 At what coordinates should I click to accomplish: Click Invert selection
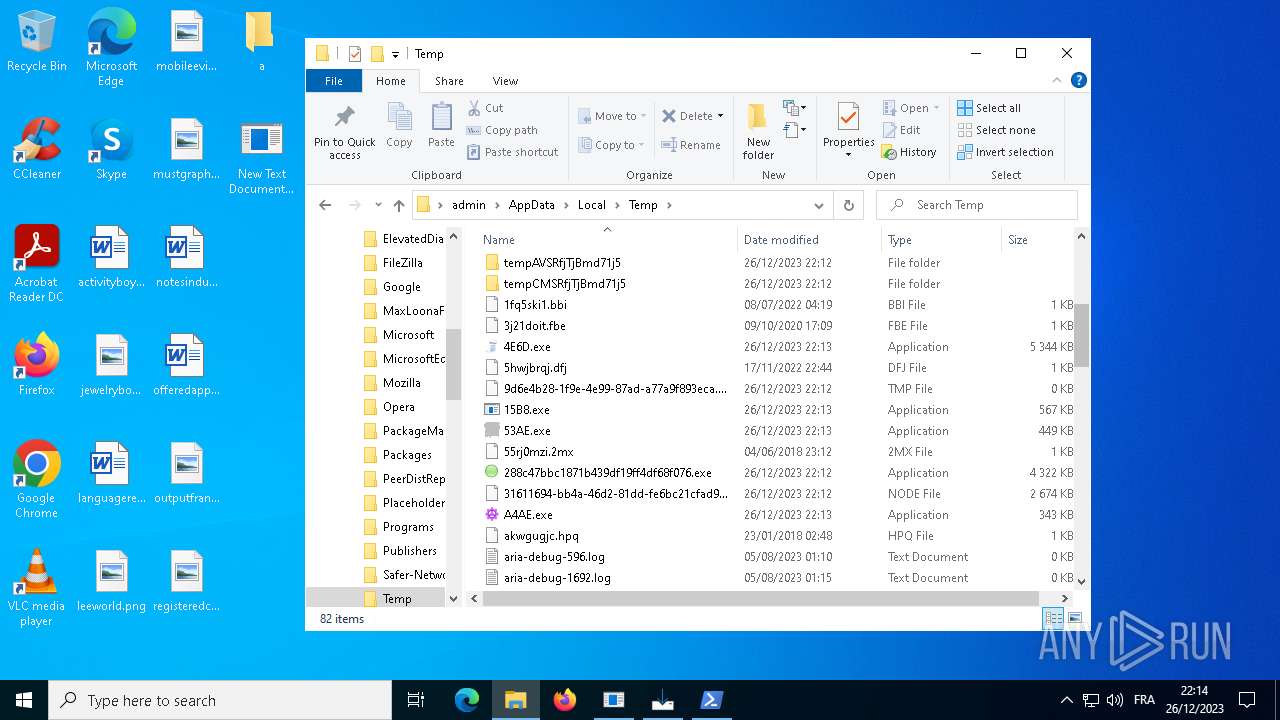pyautogui.click(x=1005, y=152)
